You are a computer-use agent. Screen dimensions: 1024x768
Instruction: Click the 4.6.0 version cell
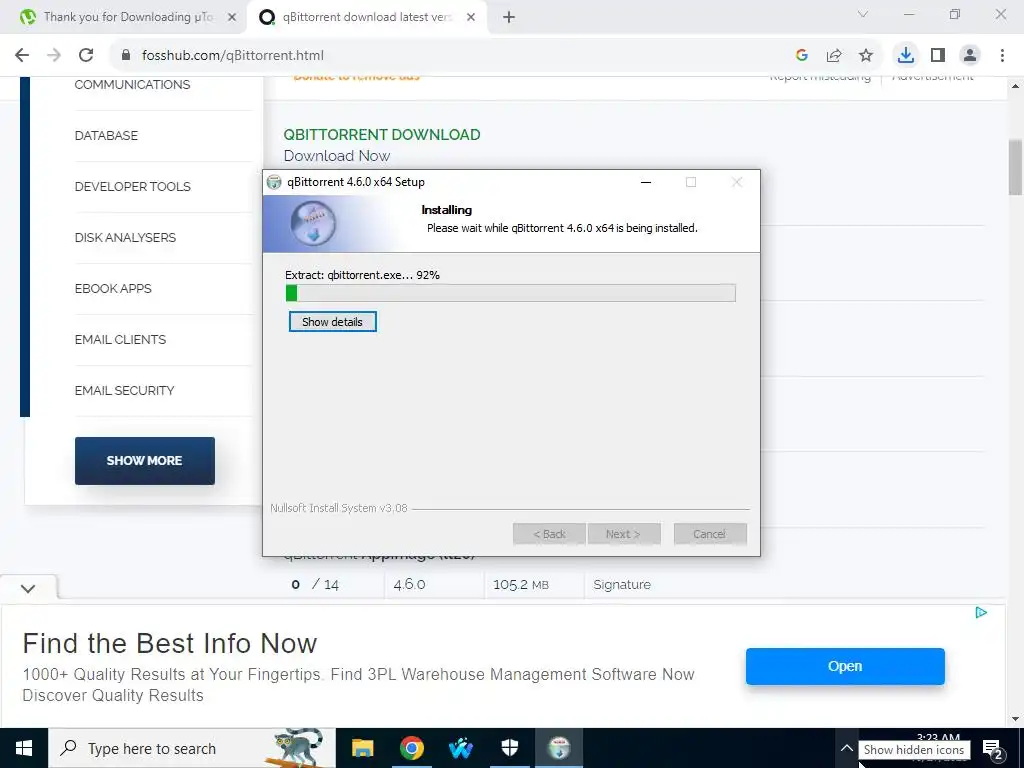pyautogui.click(x=409, y=584)
